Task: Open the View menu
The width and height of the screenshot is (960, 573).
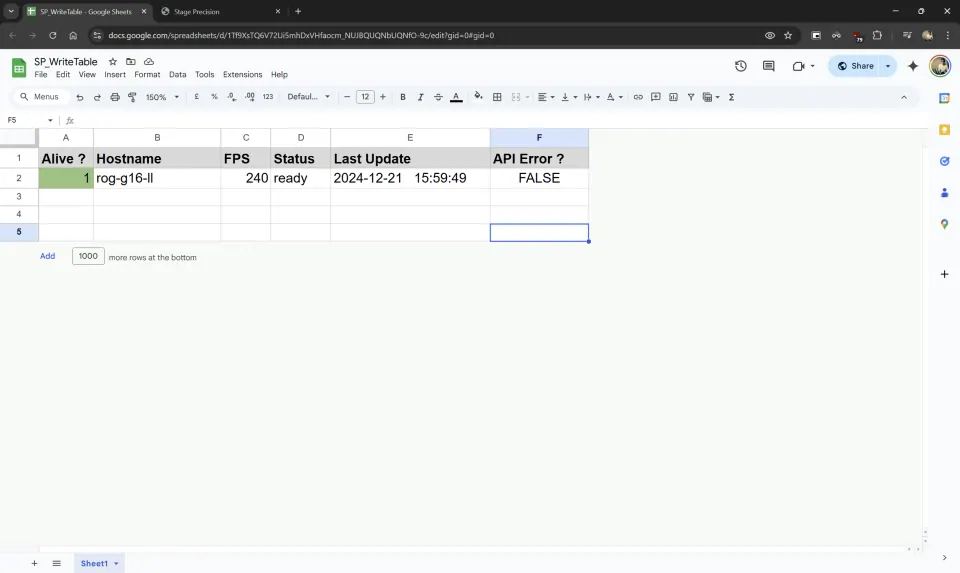Action: coord(87,75)
